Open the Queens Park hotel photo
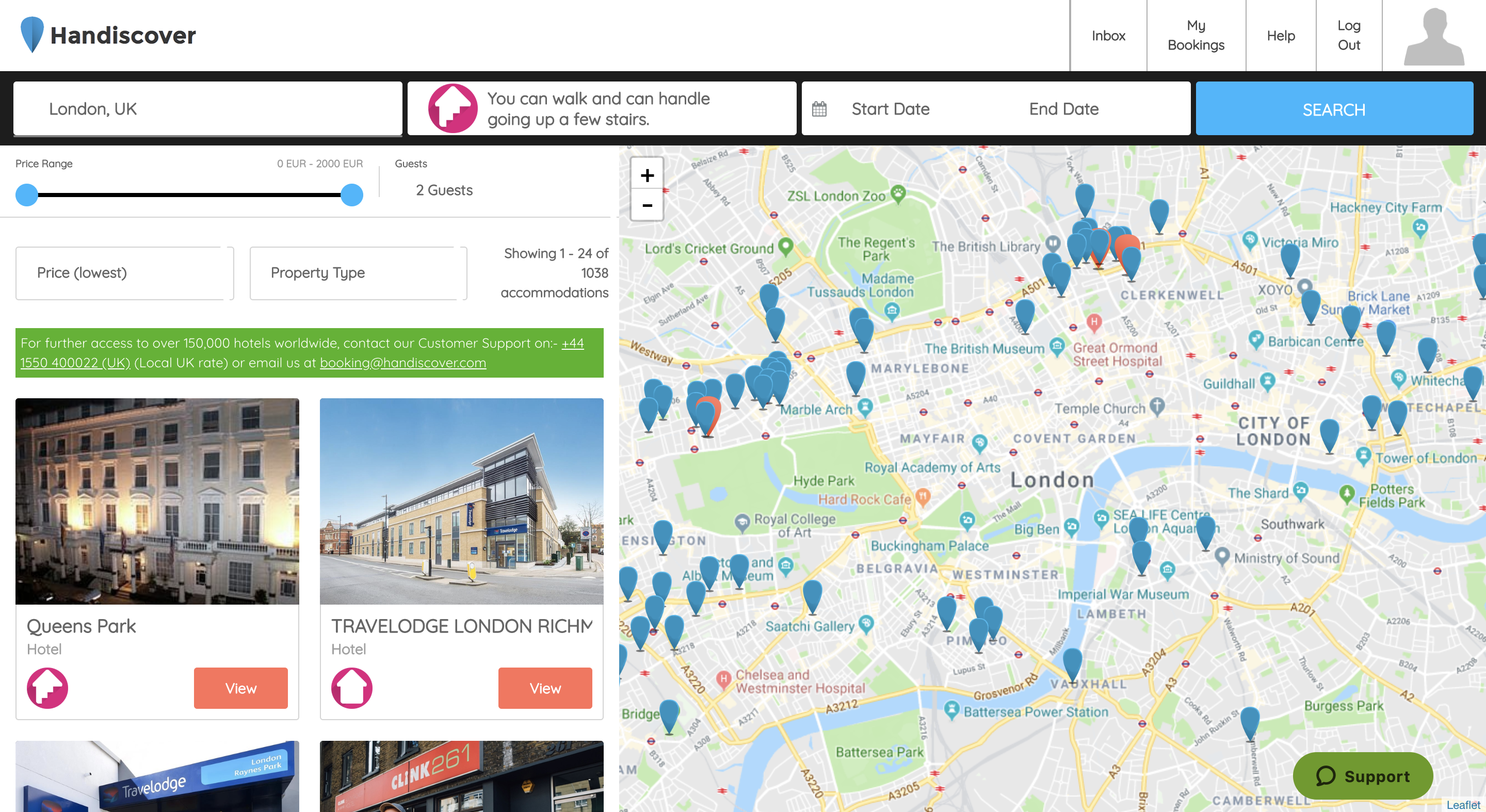Screen dimensions: 1486x812 [x=157, y=501]
